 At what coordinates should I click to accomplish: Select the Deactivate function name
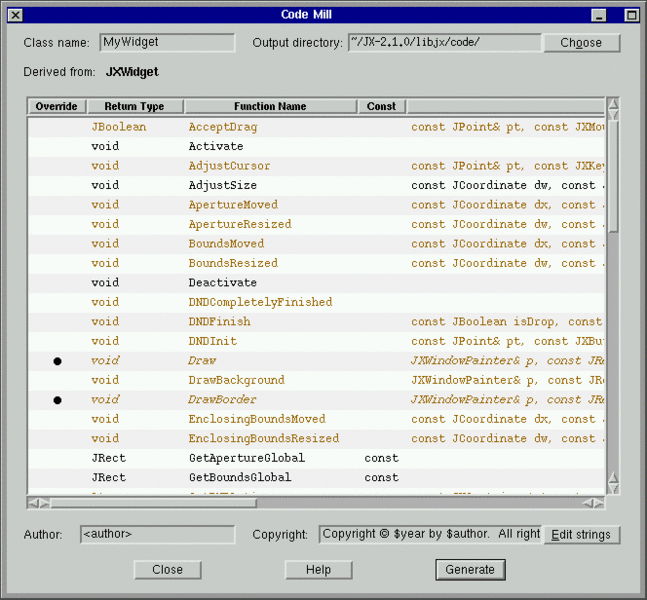click(x=223, y=283)
